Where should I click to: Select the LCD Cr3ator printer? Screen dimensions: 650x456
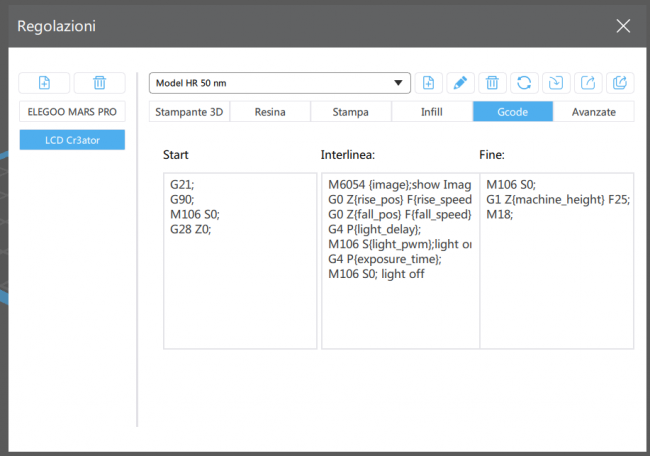(x=72, y=140)
